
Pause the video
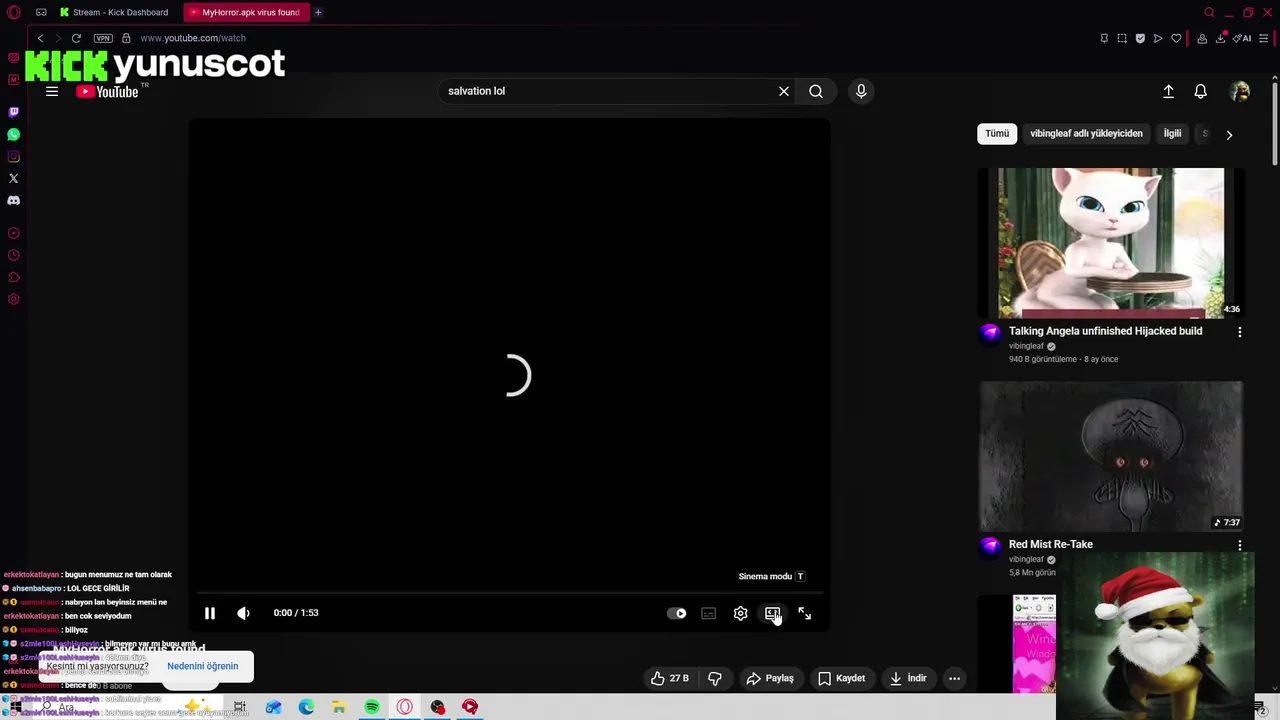pyautogui.click(x=210, y=613)
